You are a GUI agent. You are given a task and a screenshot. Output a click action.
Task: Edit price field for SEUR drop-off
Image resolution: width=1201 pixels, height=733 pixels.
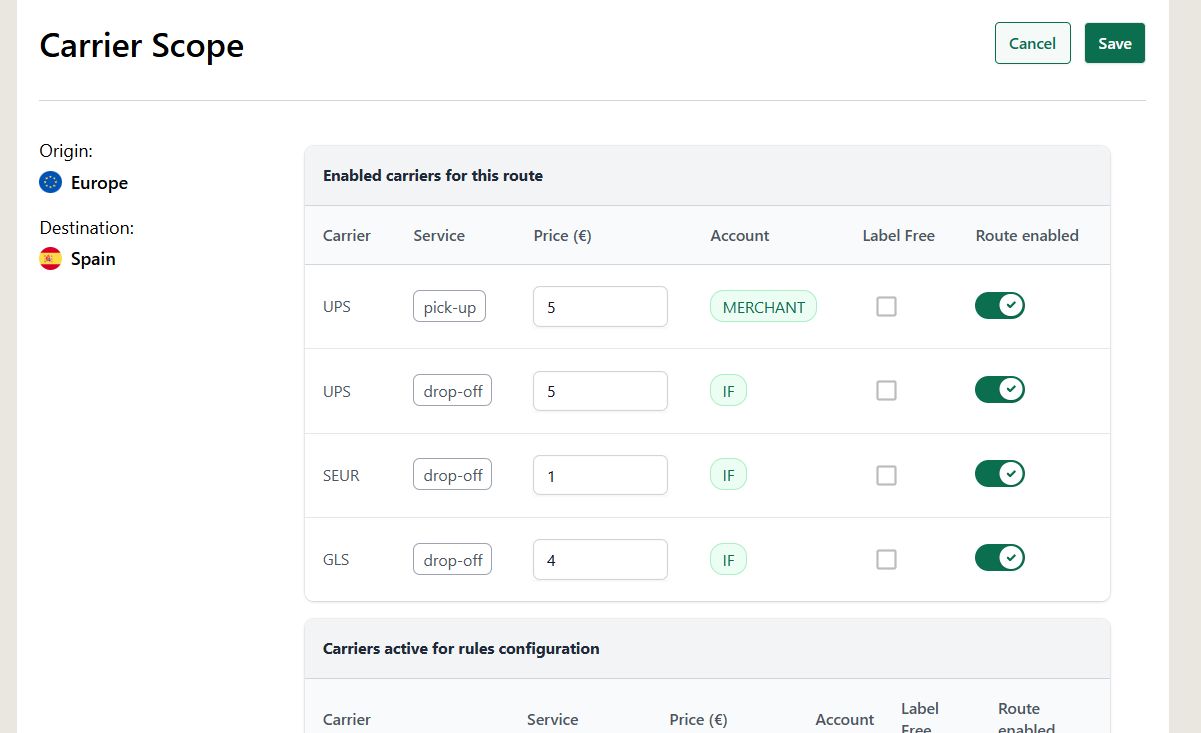tap(600, 475)
